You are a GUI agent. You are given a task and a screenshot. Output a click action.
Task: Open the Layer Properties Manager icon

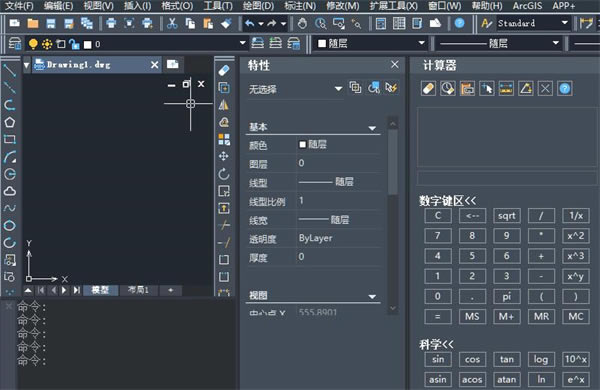[x=15, y=44]
